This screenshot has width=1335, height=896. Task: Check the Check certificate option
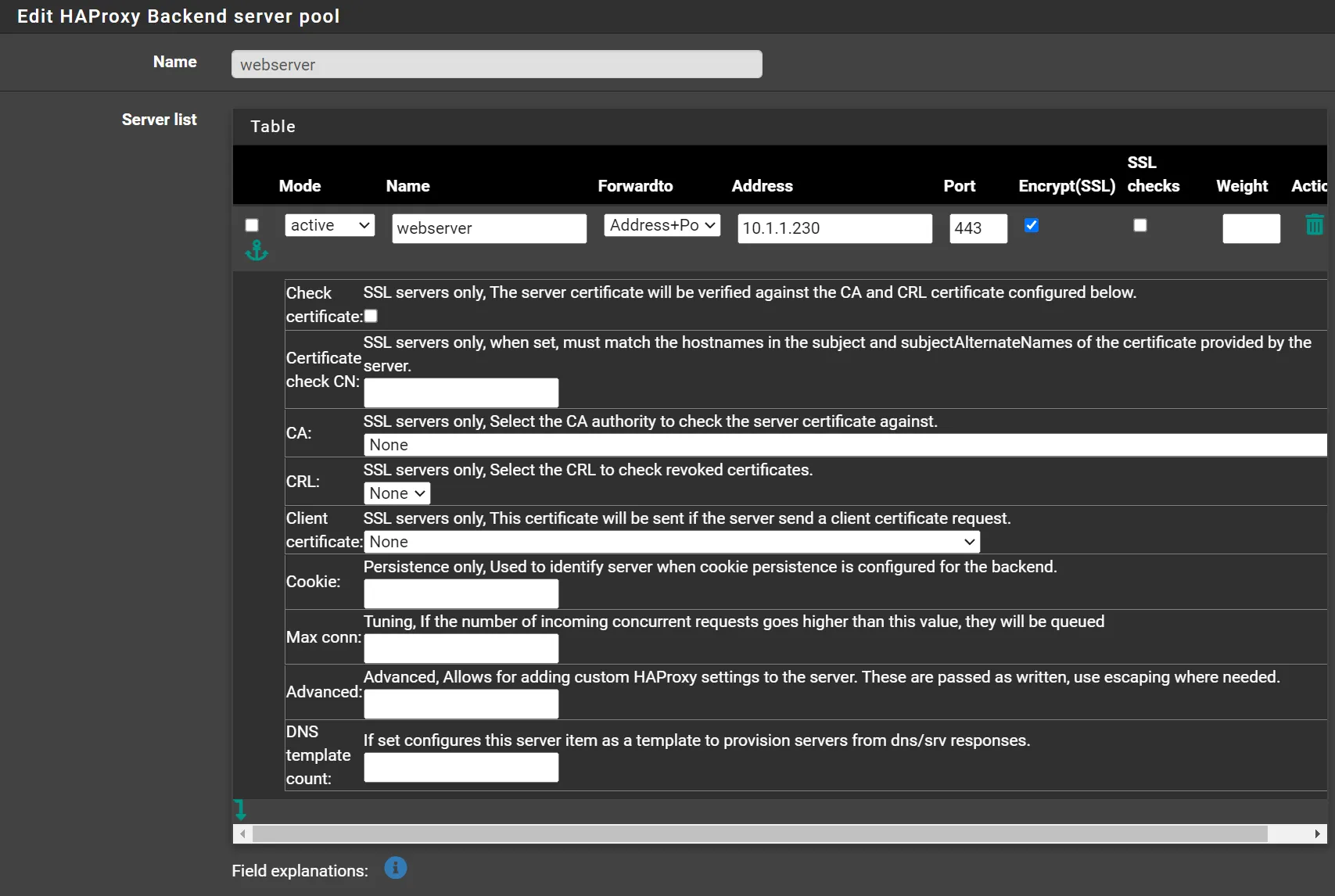[x=371, y=316]
